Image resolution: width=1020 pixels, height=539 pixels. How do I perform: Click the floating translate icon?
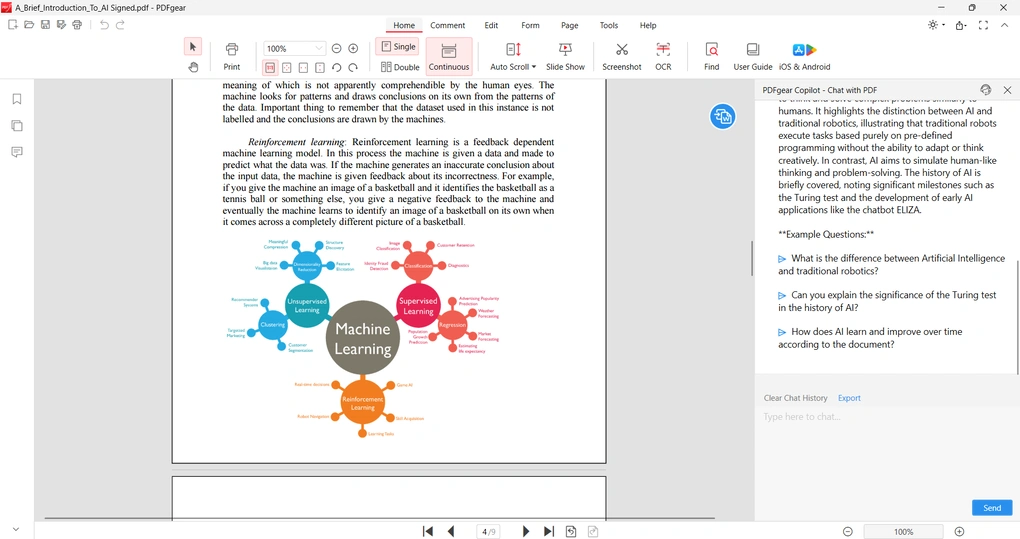[x=723, y=117]
